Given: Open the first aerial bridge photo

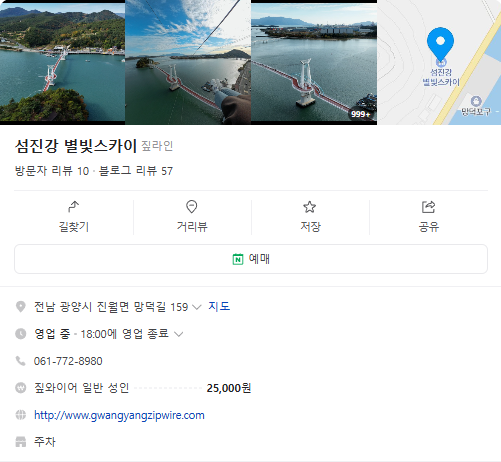Looking at the screenshot, I should point(62,62).
